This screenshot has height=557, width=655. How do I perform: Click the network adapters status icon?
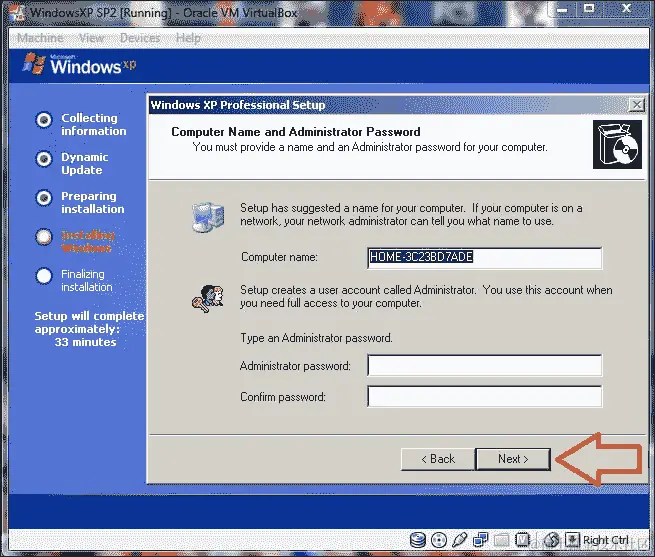tap(480, 540)
